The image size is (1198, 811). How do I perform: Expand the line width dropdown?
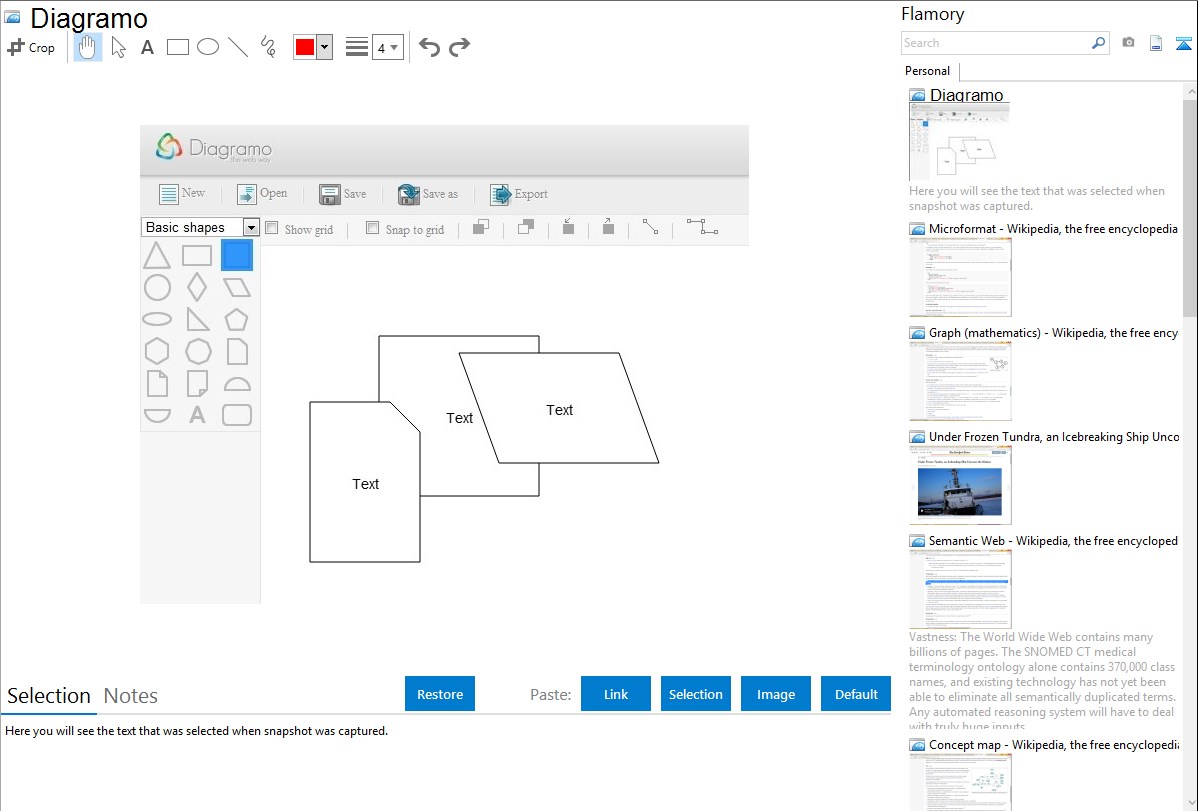pos(388,47)
